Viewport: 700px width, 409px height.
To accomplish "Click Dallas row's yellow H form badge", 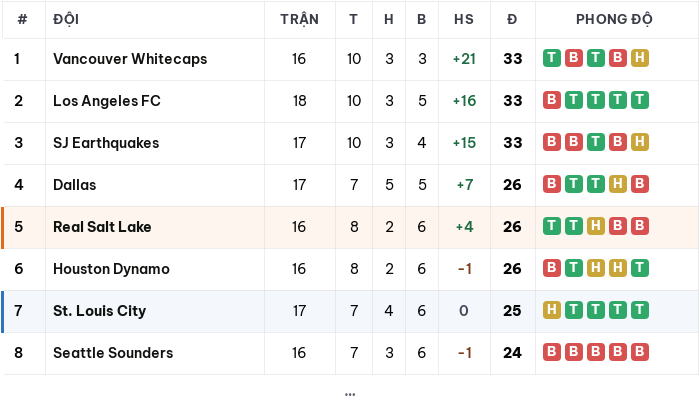I will coord(618,184).
